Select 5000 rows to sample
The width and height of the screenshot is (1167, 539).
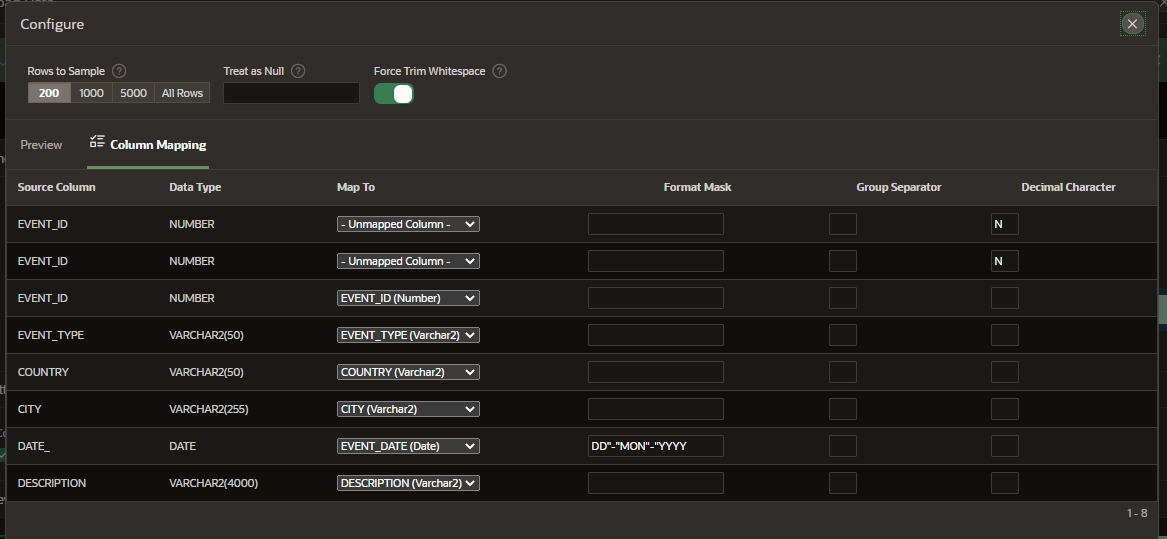coord(133,93)
